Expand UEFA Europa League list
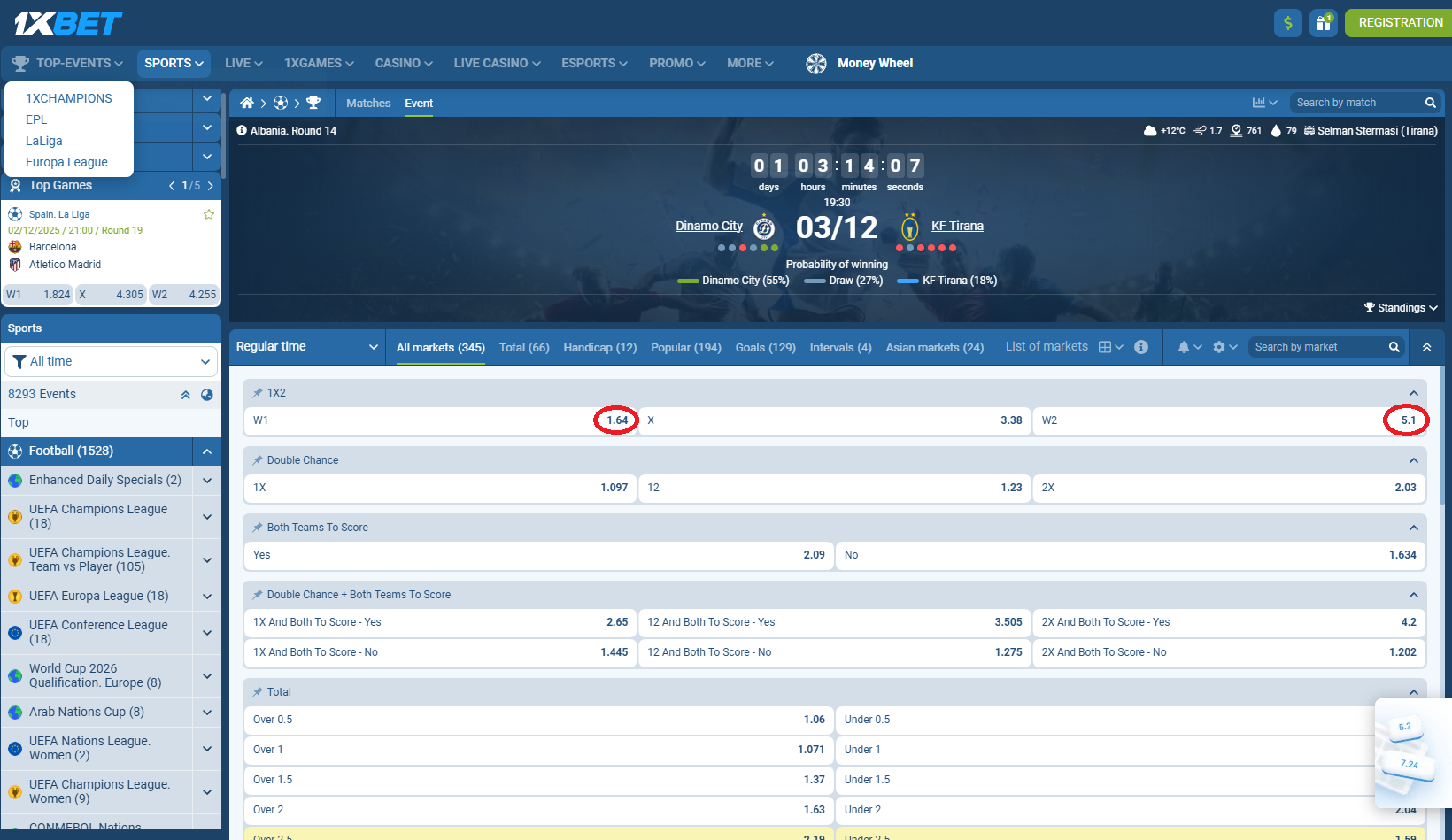The height and width of the screenshot is (840, 1452). click(x=207, y=597)
